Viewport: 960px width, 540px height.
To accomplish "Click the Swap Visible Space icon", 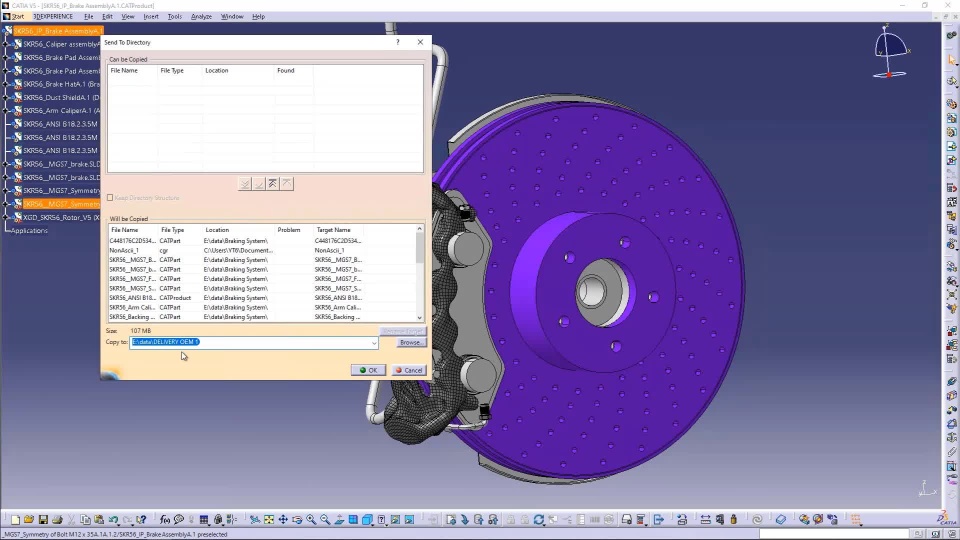I will 410,520.
